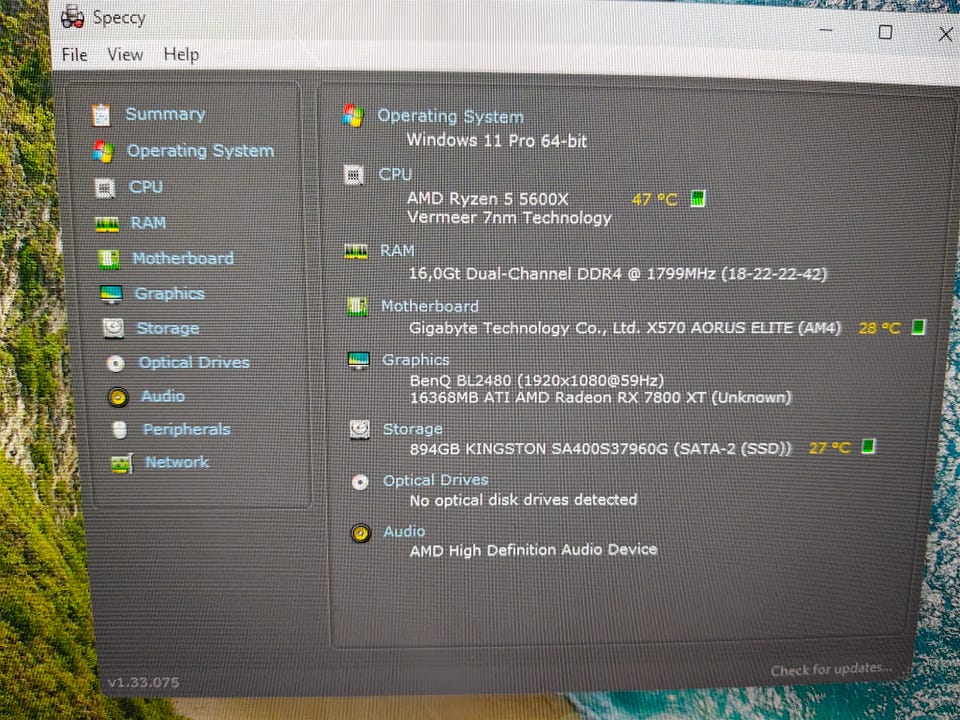This screenshot has width=960, height=720.
Task: Go to the CPU section in sidebar
Action: 146,187
